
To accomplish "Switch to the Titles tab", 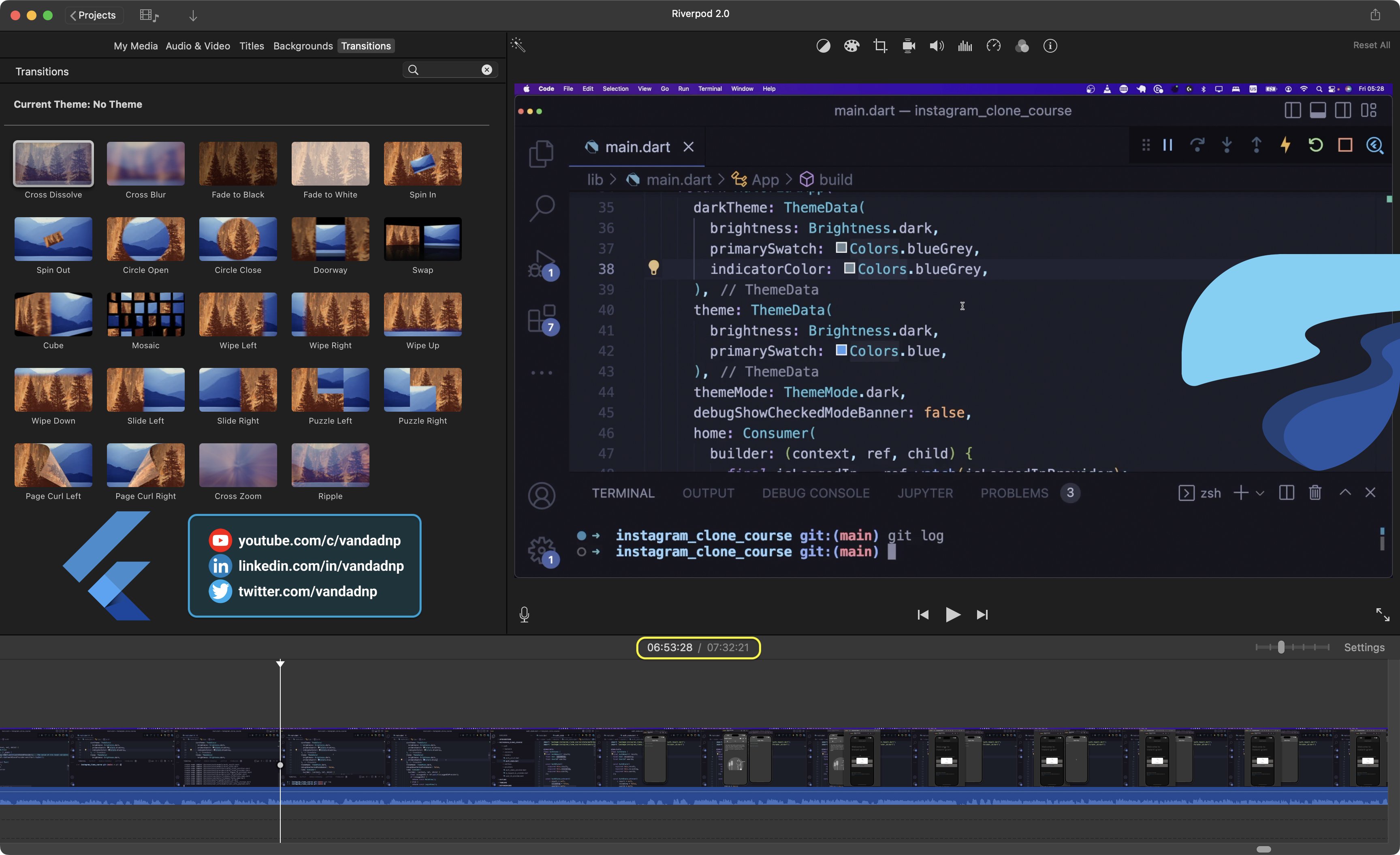I will pyautogui.click(x=251, y=46).
